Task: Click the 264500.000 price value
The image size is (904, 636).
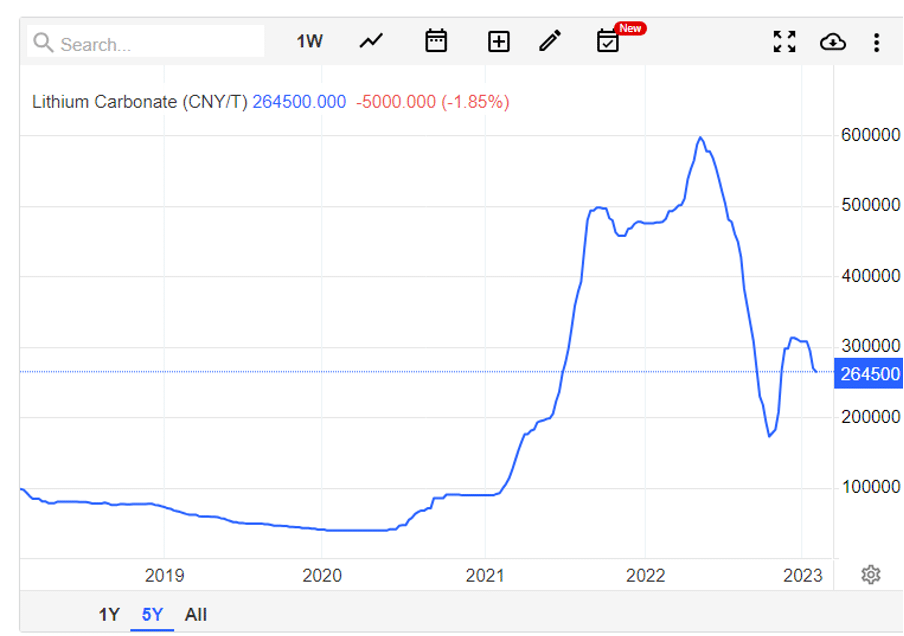Action: point(299,102)
